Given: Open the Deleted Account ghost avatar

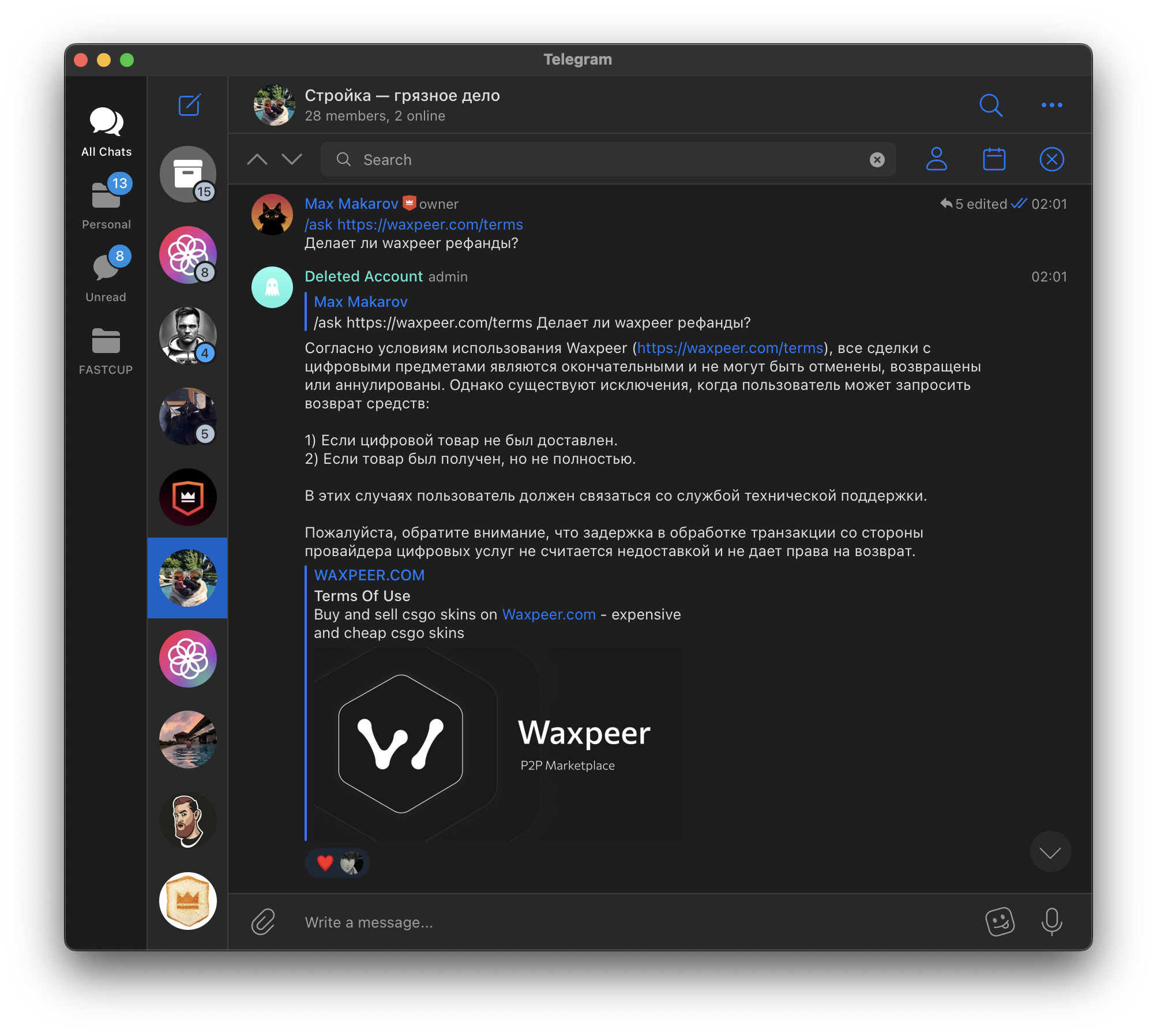Looking at the screenshot, I should coord(272,287).
